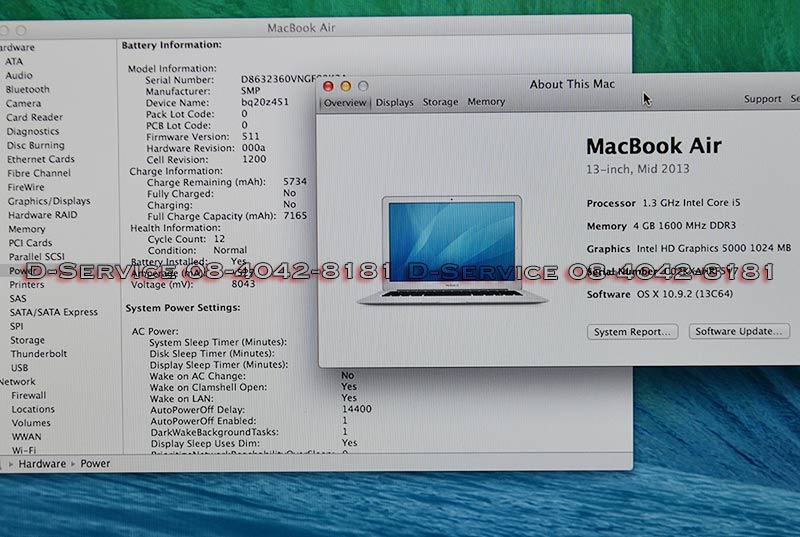Select USB in the sidebar

tap(19, 368)
